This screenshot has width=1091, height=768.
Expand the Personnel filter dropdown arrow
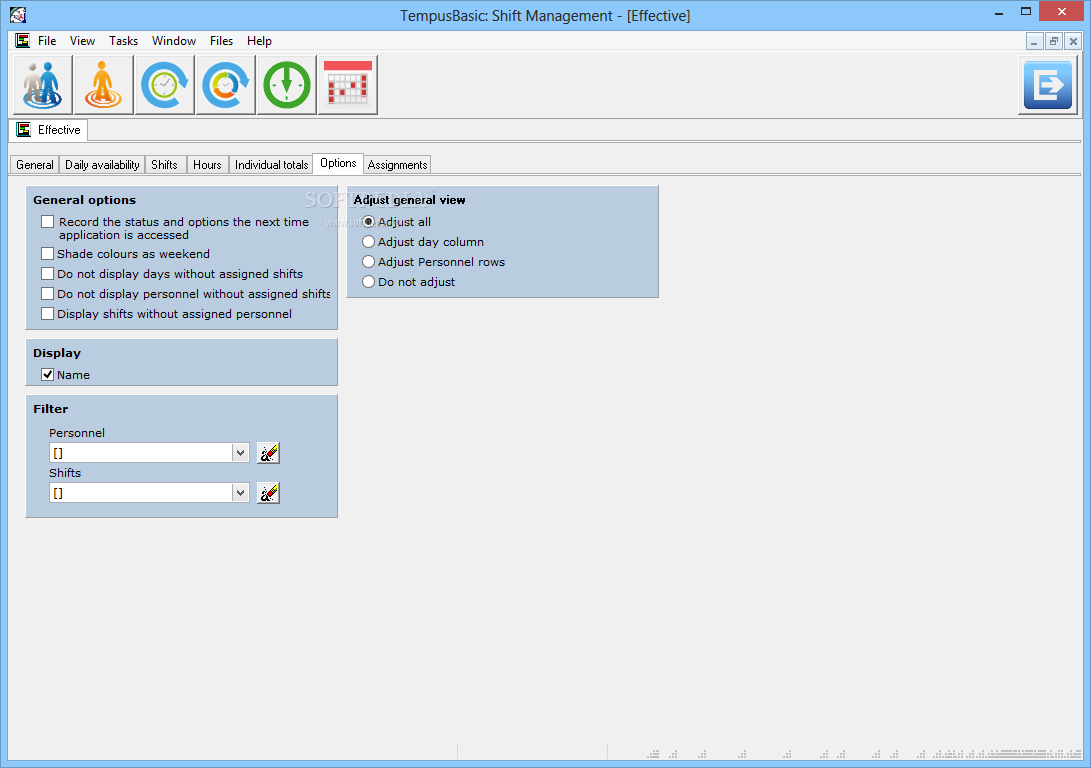pyautogui.click(x=240, y=453)
